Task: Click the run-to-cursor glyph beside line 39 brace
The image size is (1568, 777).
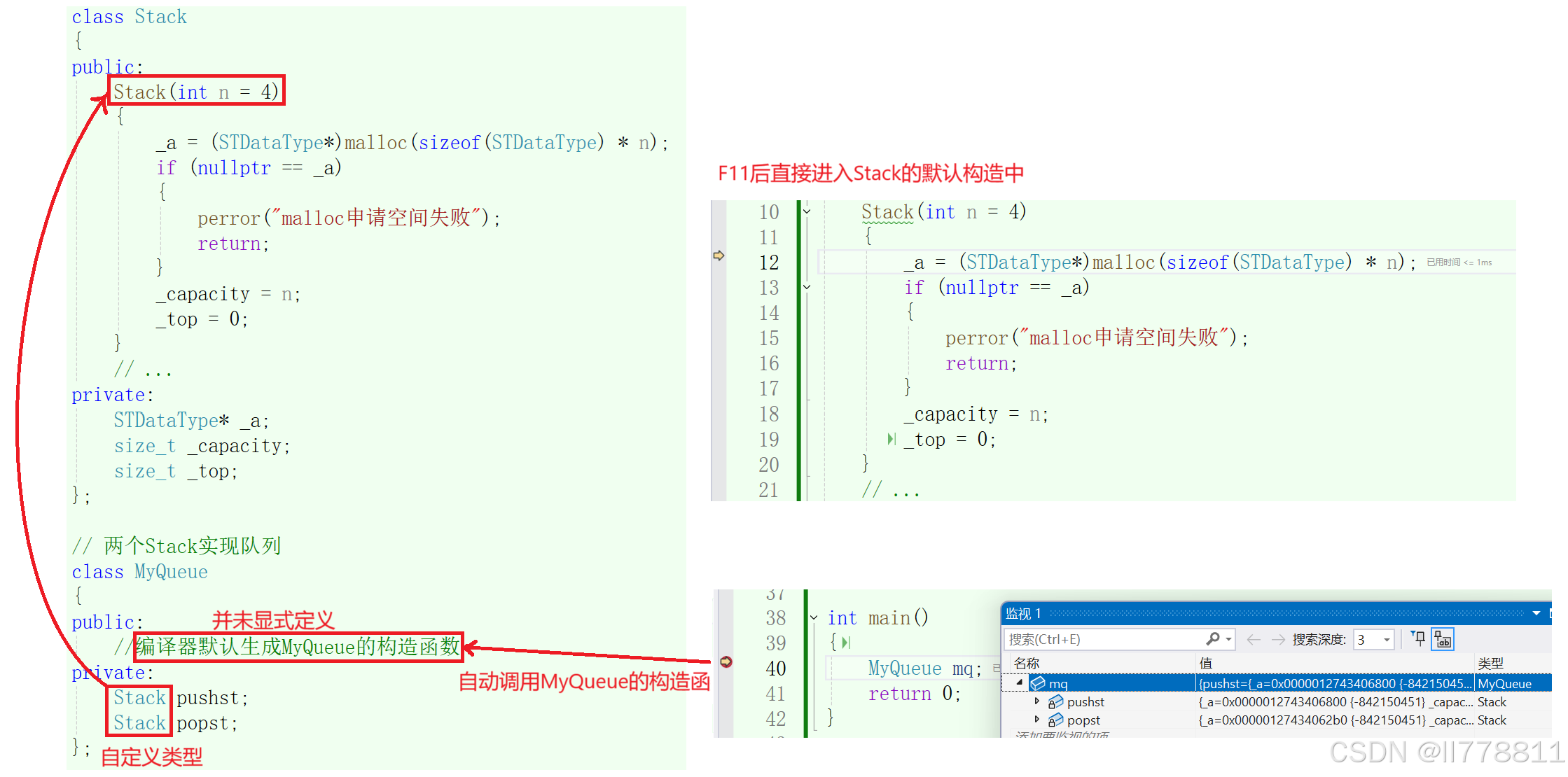Action: click(846, 642)
